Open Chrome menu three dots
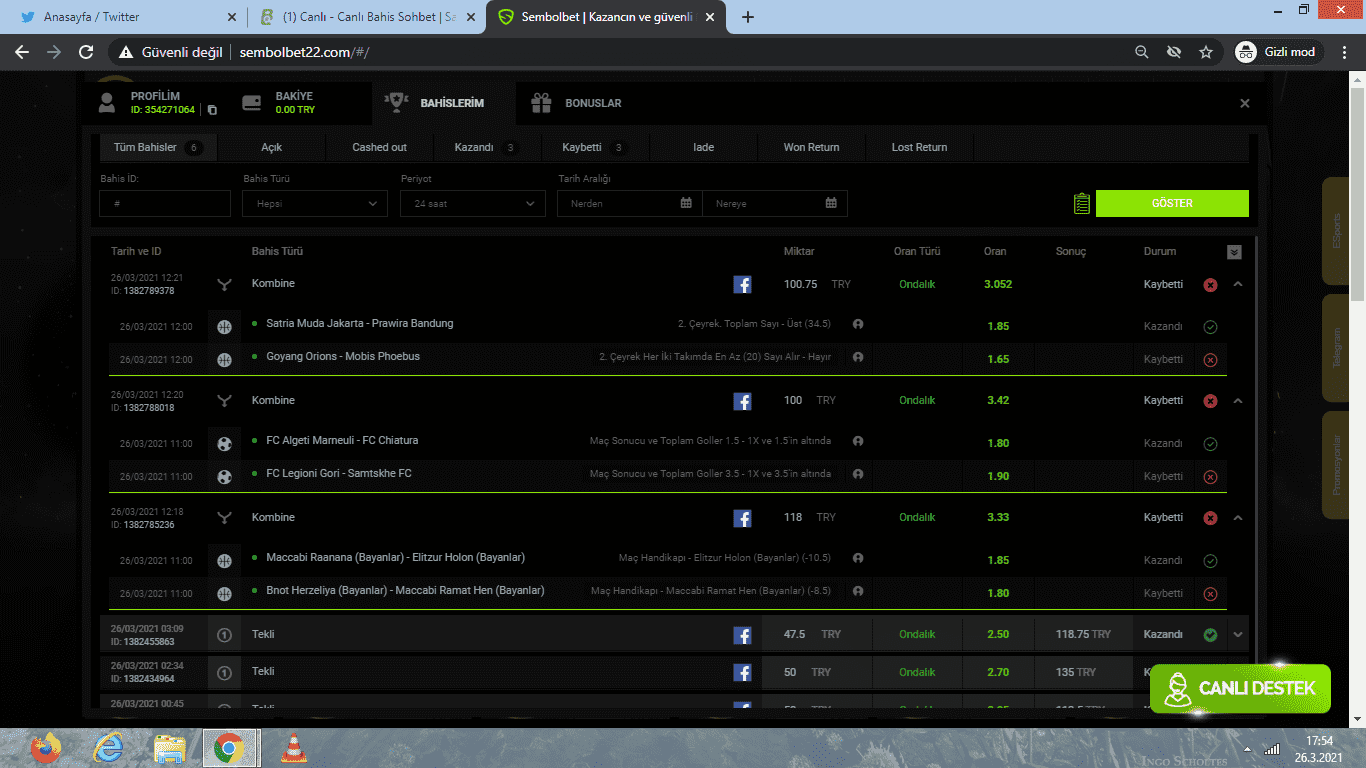 [x=1346, y=52]
